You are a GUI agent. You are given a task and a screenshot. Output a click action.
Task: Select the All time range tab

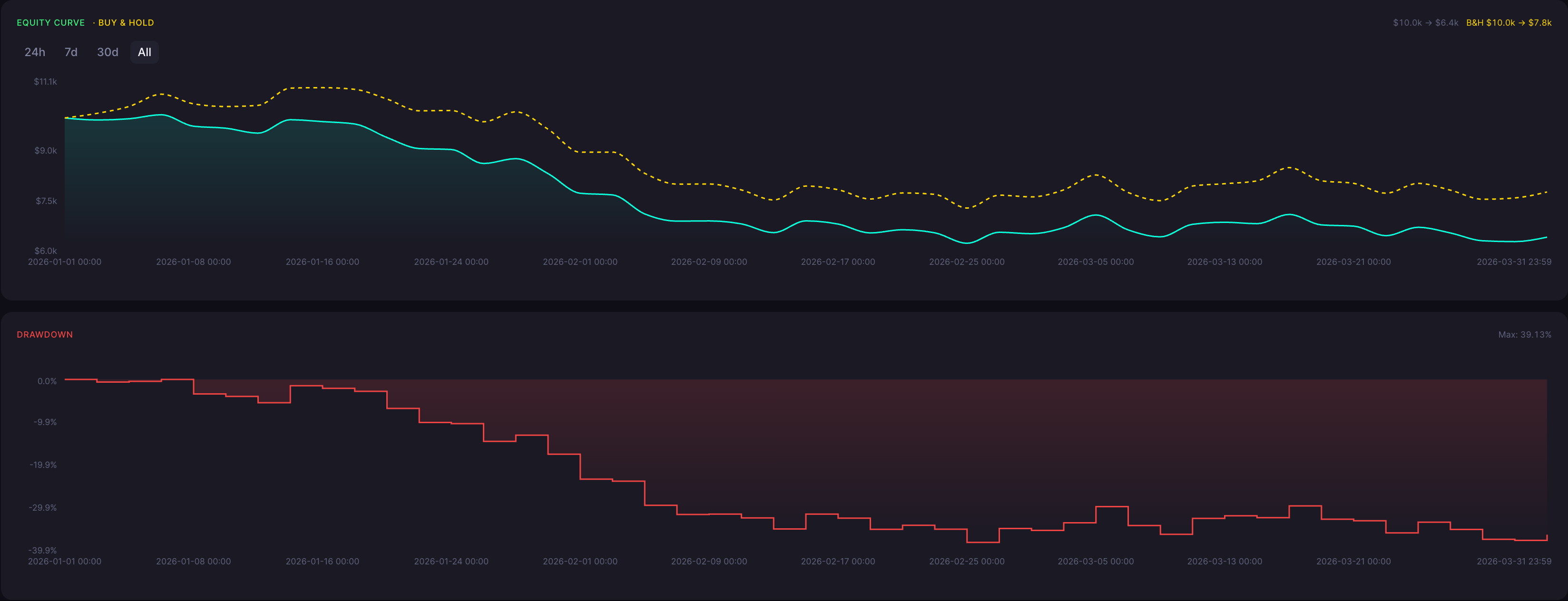[x=144, y=52]
